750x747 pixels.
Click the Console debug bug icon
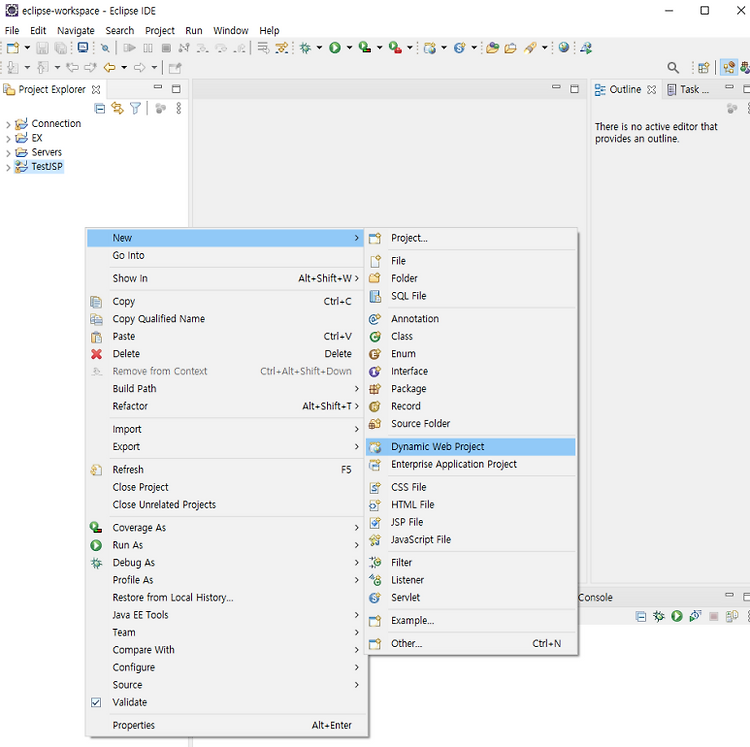pos(659,616)
